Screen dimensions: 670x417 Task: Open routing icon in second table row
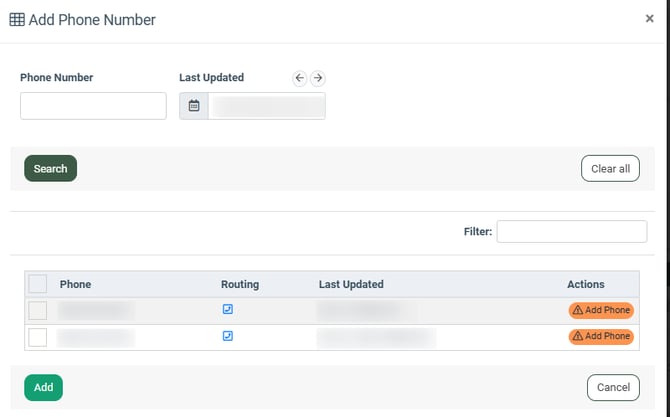pyautogui.click(x=228, y=336)
